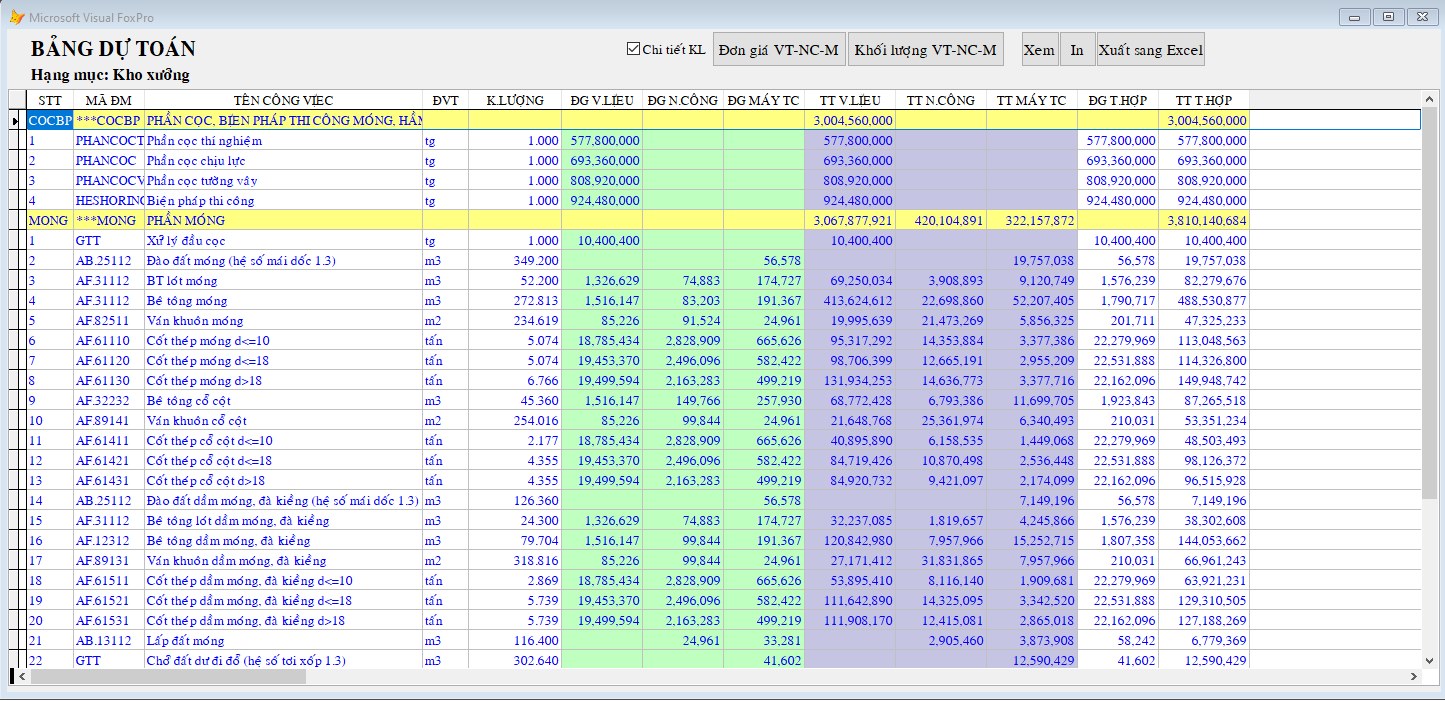Click the Visual FoxPro app icon in title bar
The width and height of the screenshot is (1445, 701).
click(16, 17)
